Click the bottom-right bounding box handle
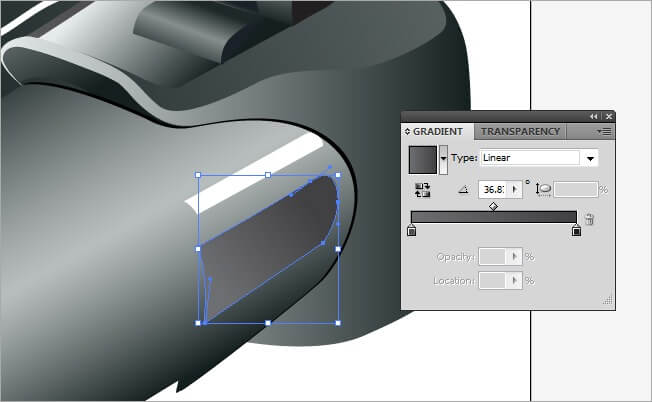Viewport: 652px width, 402px height. [x=338, y=323]
